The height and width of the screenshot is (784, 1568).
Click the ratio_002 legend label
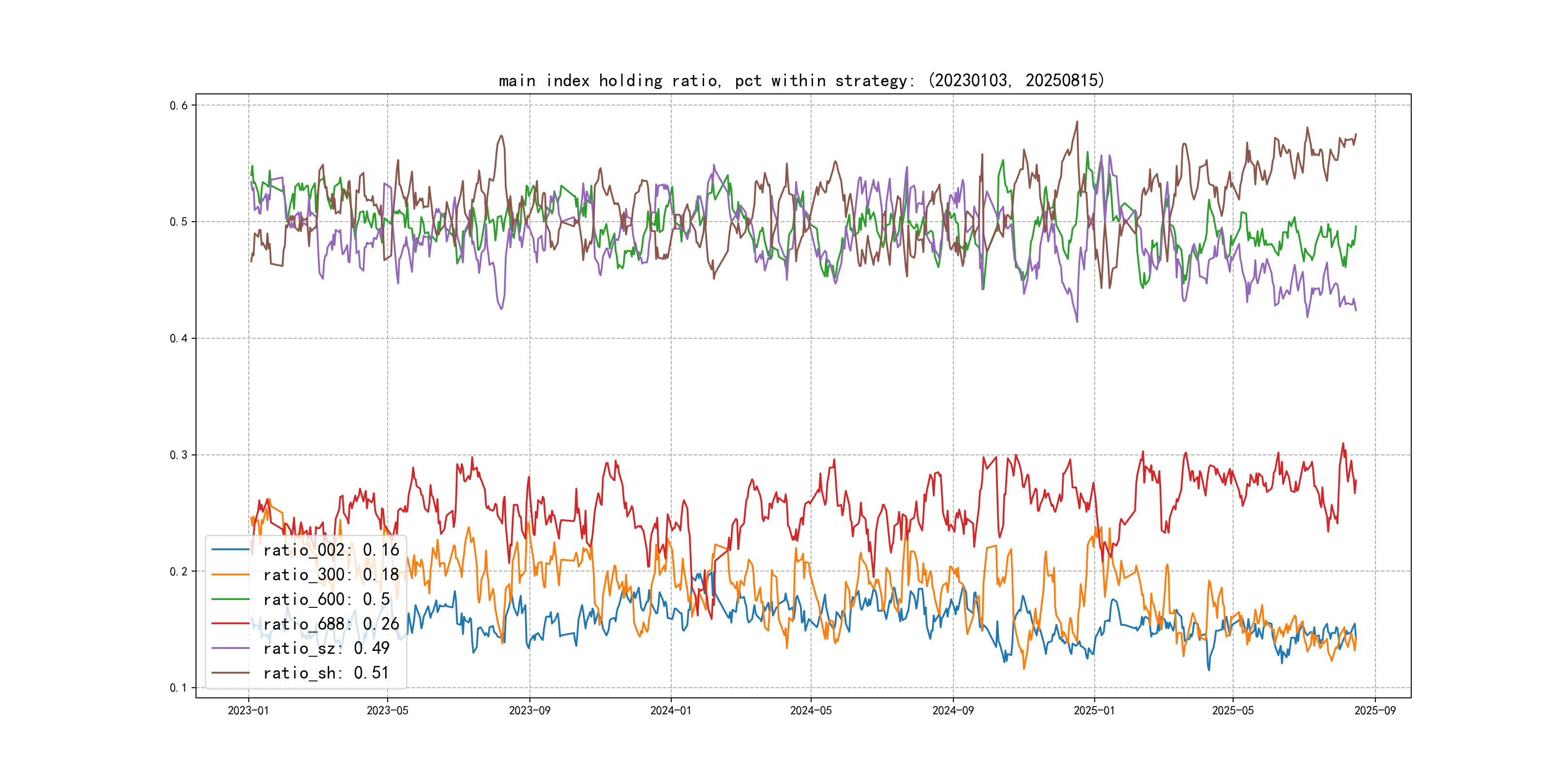331,550
